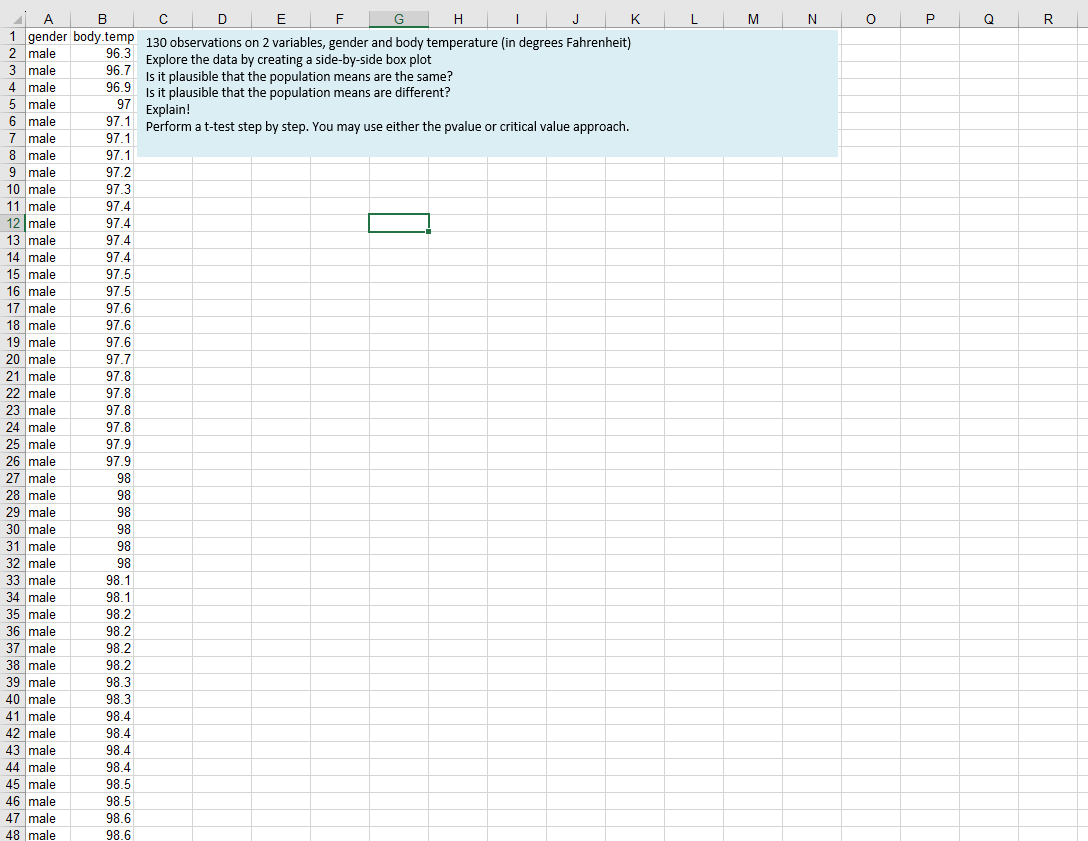The width and height of the screenshot is (1088, 841).
Task: Select the "male" cell in row 12
Action: click(x=48, y=223)
